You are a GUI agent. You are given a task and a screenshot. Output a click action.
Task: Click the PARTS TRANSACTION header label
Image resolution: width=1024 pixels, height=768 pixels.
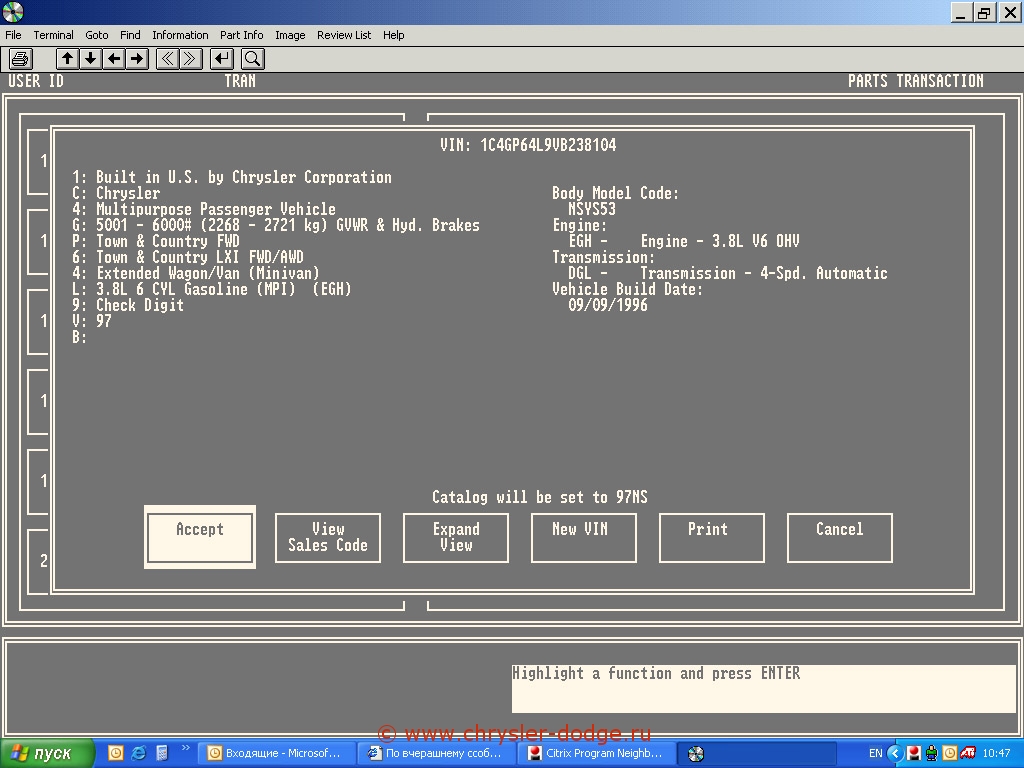coord(916,81)
